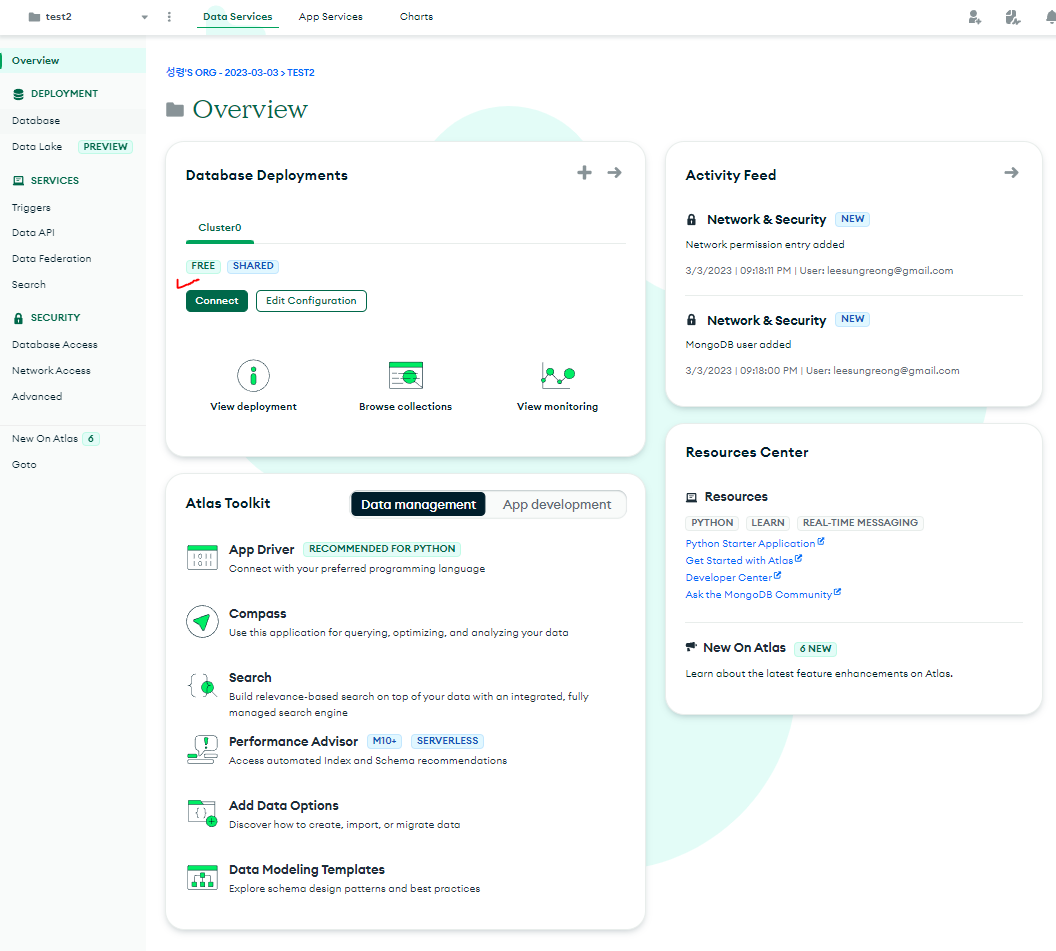1056x951 pixels.
Task: Open Search under Services
Action: (x=29, y=285)
